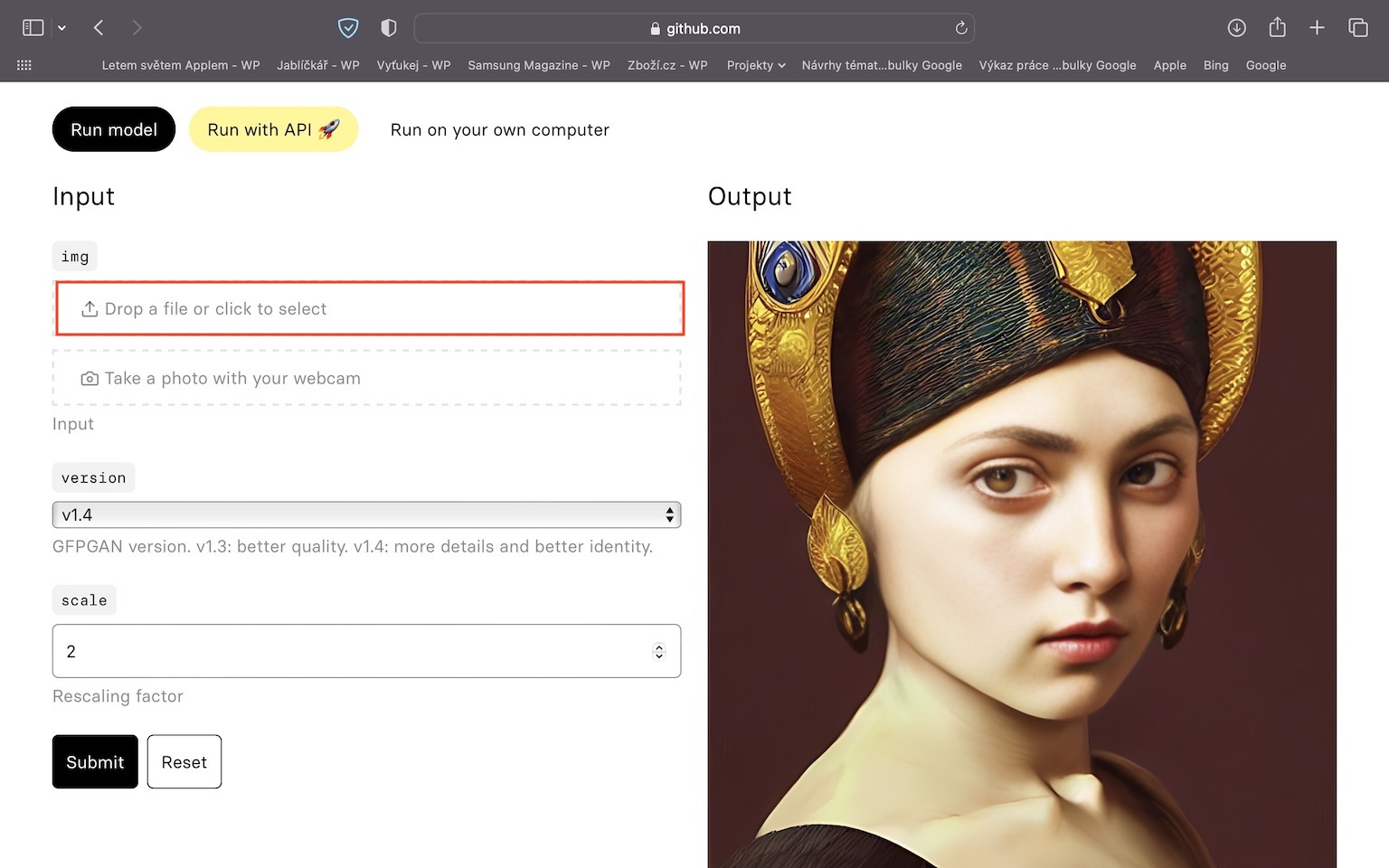Expand the Projekty bookmarks folder
1389x868 pixels.
click(x=755, y=65)
